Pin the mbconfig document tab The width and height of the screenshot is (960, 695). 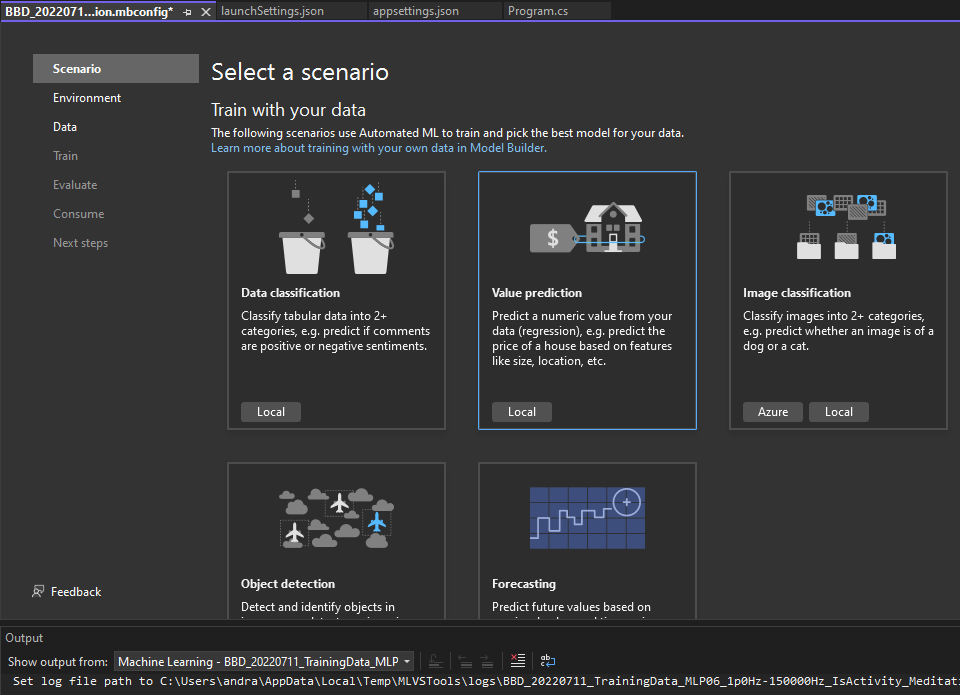(187, 12)
